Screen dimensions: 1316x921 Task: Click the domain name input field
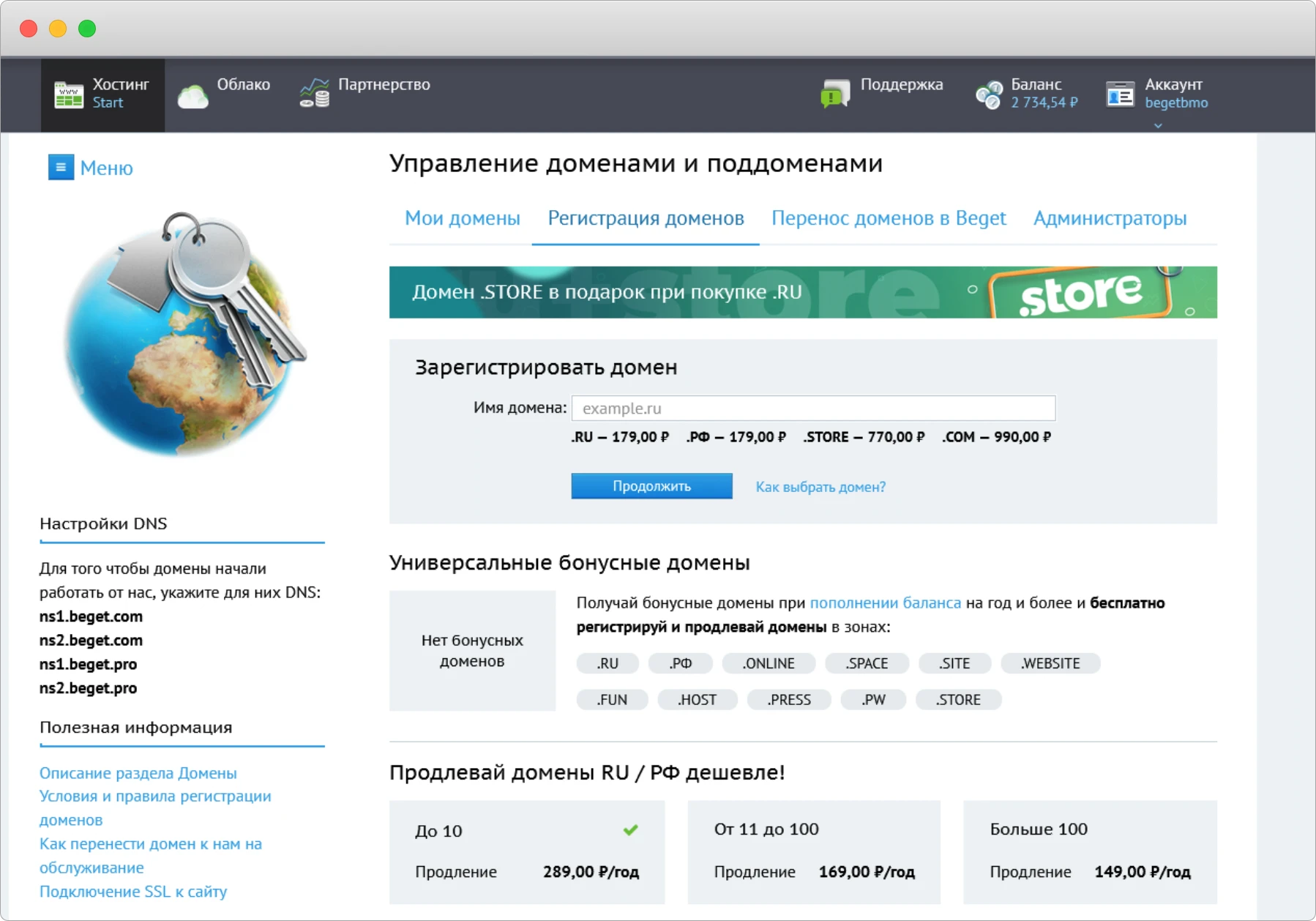813,408
